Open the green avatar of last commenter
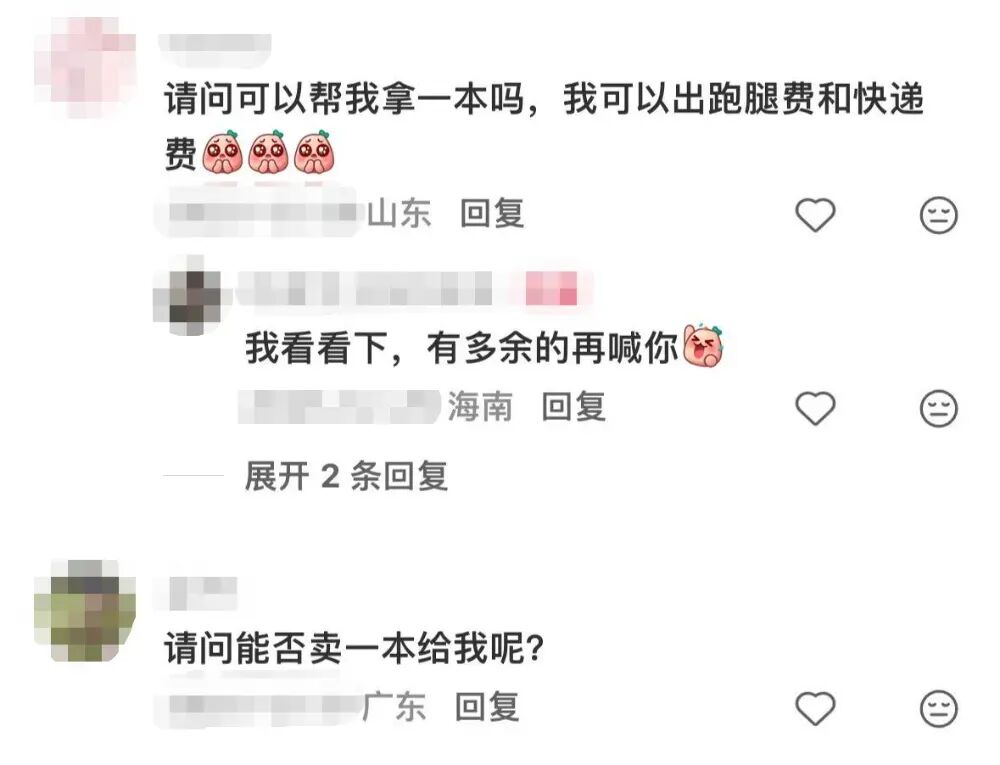The image size is (1000, 765). pos(85,611)
